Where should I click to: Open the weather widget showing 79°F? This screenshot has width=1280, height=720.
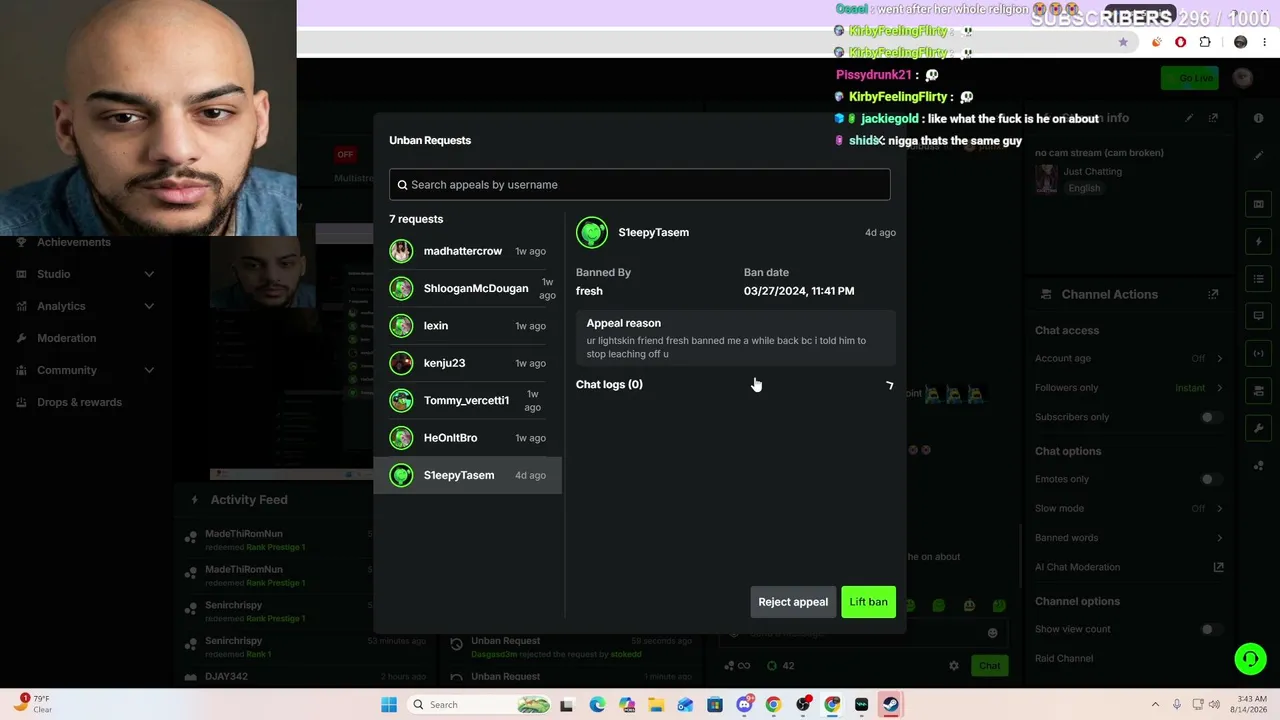(35, 704)
